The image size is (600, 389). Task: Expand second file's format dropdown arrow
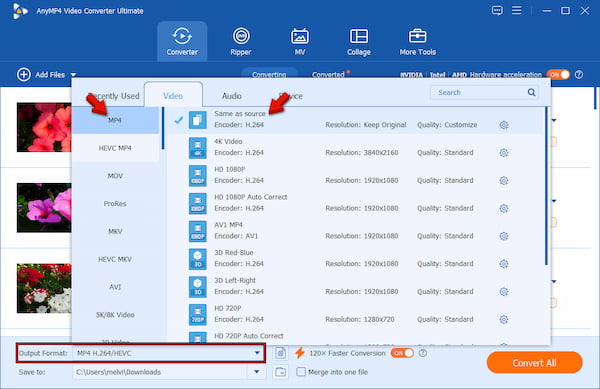554,201
